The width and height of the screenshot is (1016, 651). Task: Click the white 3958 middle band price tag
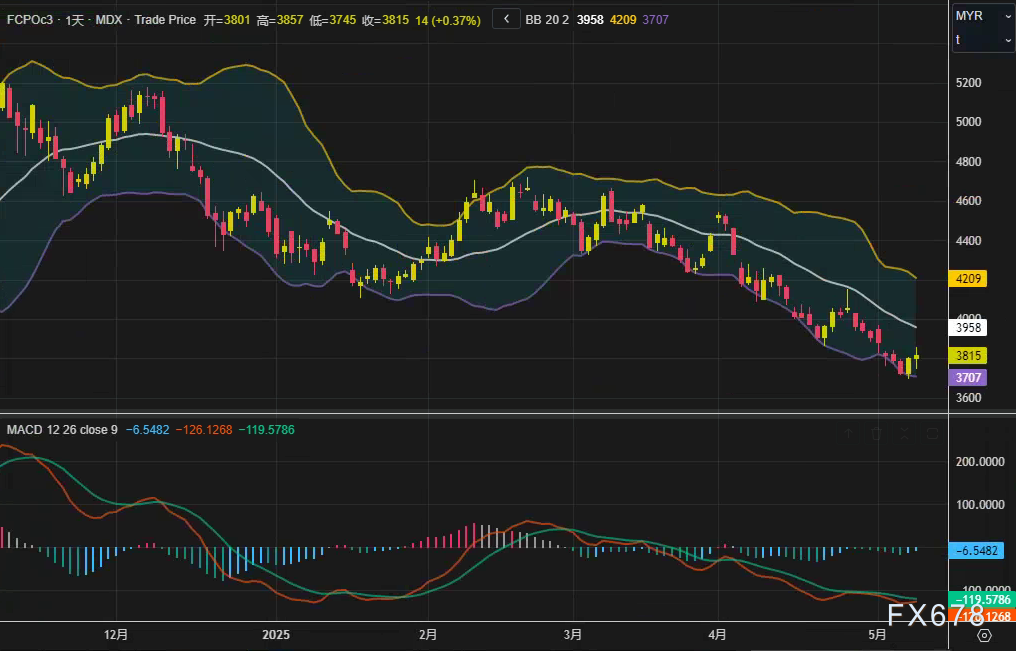click(968, 327)
